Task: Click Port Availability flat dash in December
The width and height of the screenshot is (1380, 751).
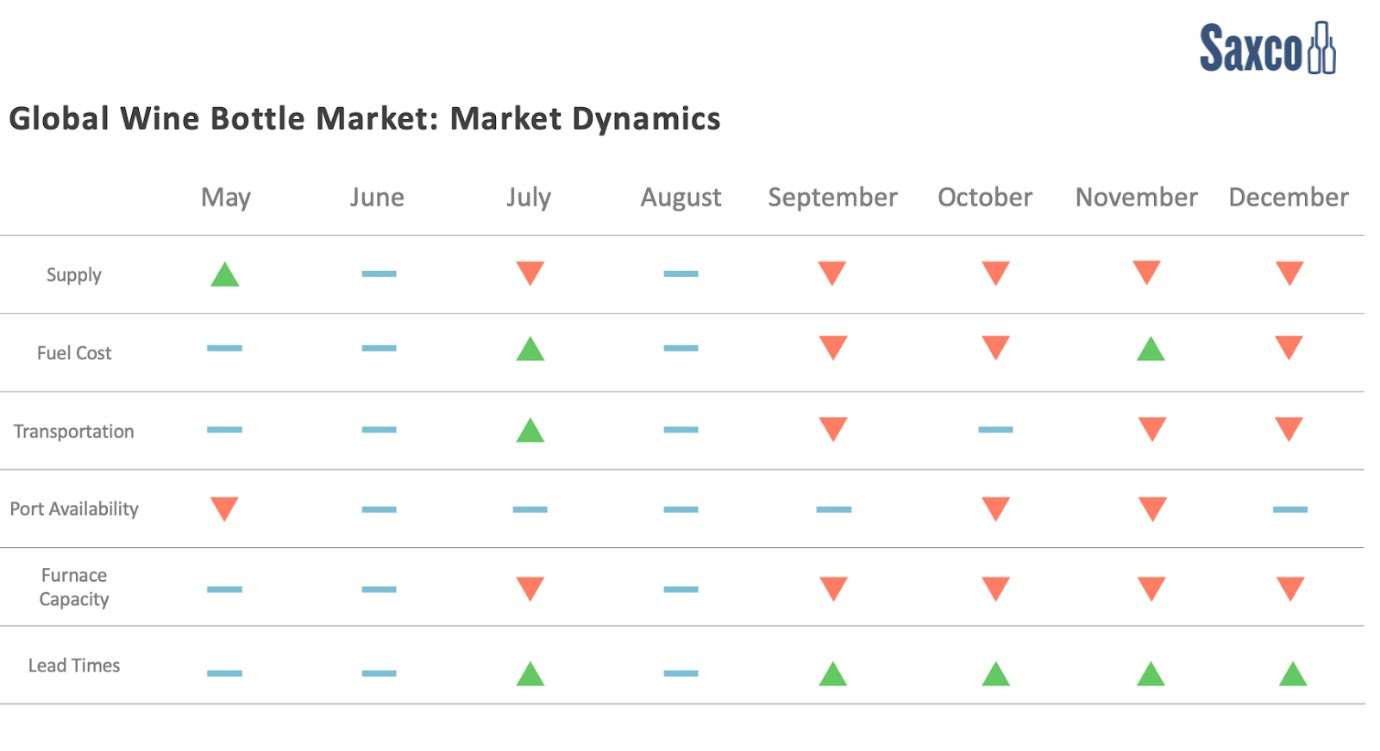Action: click(x=1290, y=510)
